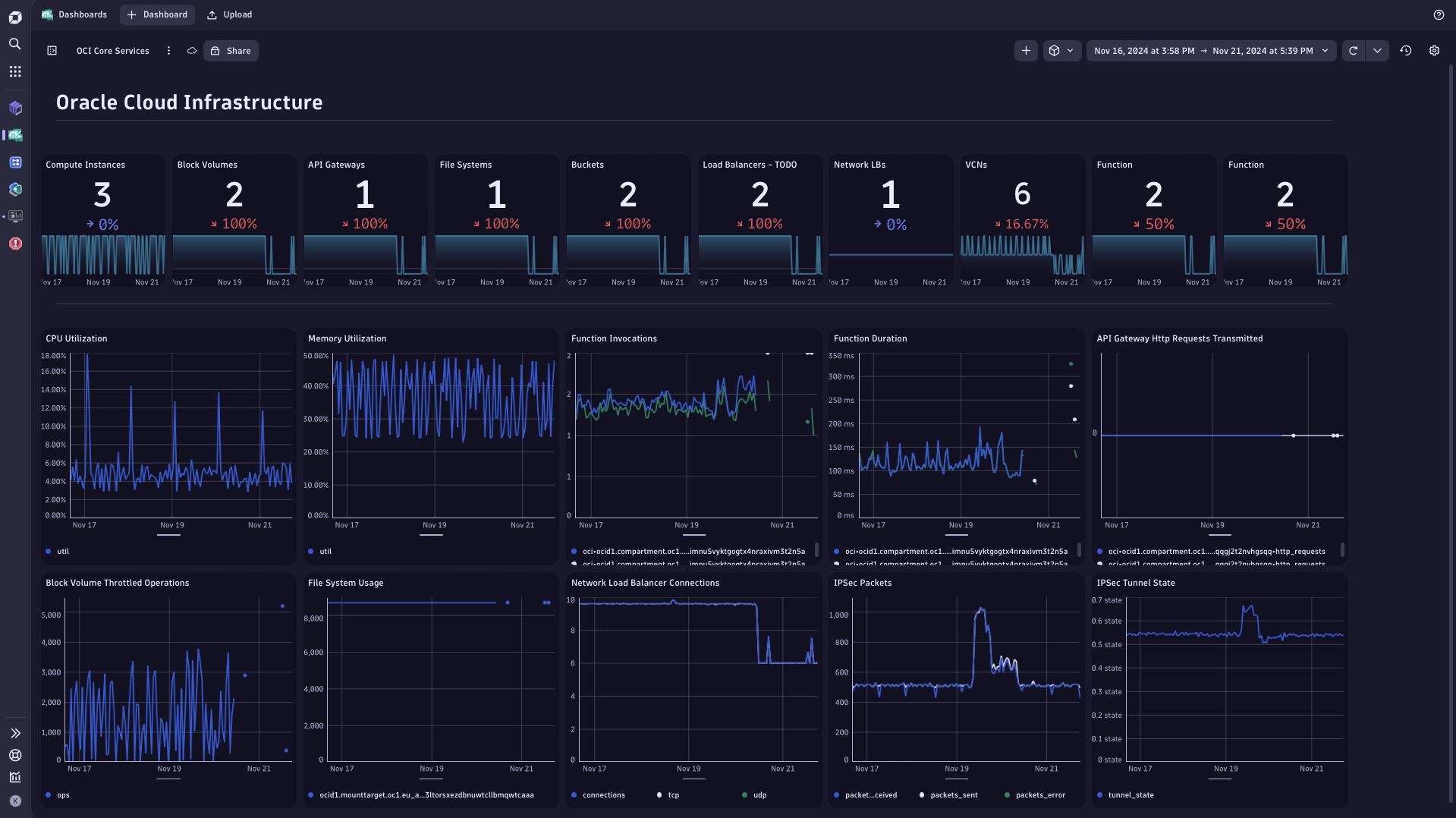This screenshot has width=1456, height=818.
Task: Select the Dashboards app icon in sidebar
Action: coord(15,135)
